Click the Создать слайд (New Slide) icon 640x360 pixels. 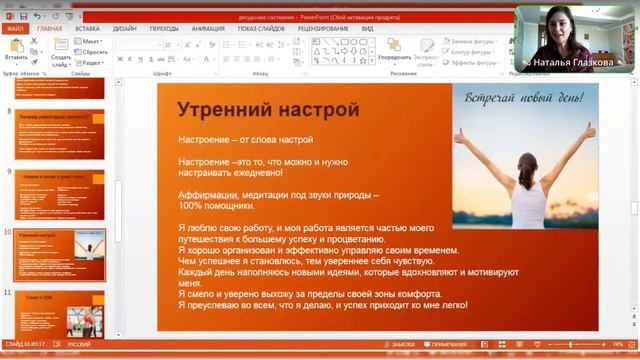click(61, 45)
